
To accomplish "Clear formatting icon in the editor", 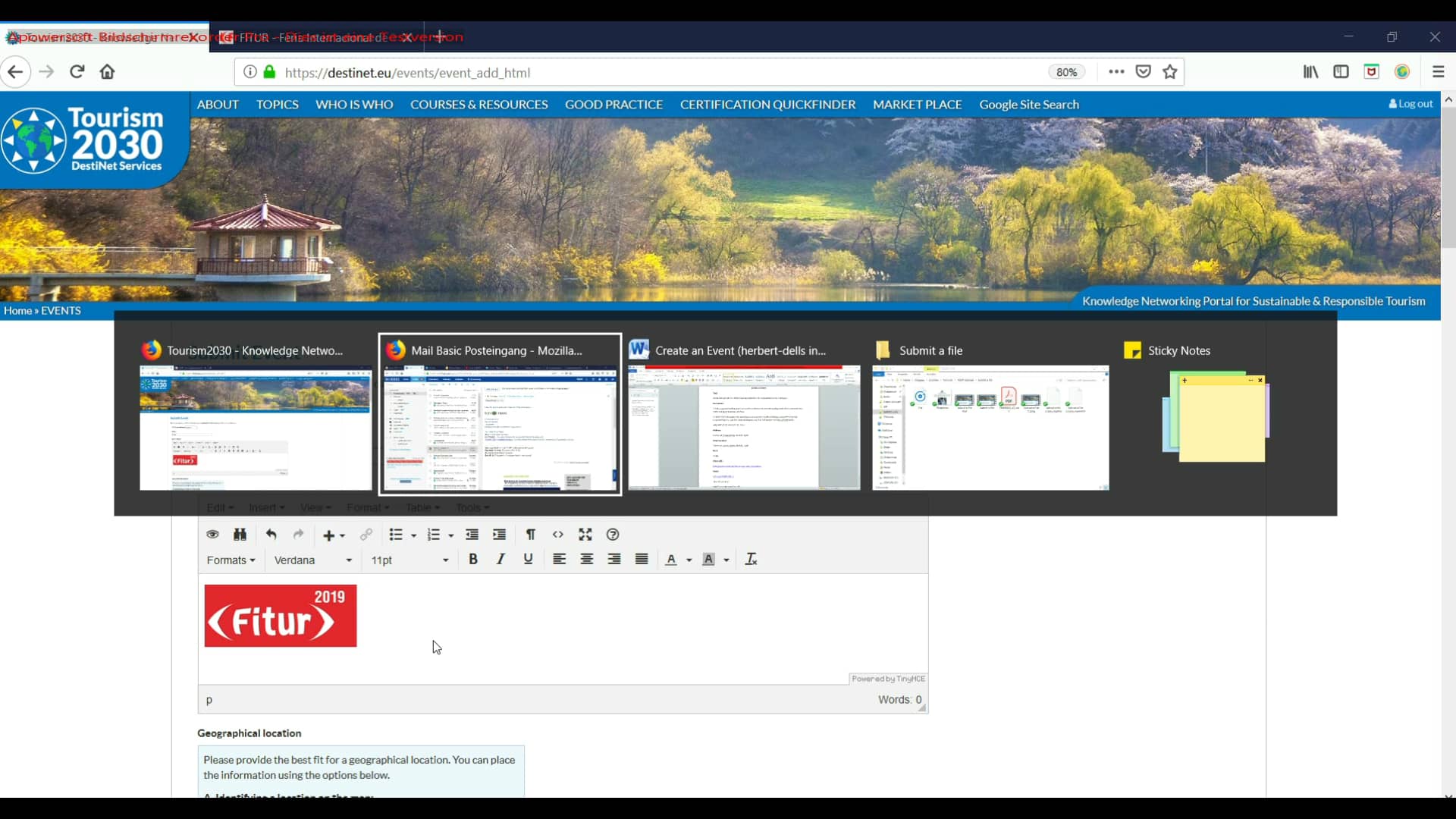I will coord(751,560).
